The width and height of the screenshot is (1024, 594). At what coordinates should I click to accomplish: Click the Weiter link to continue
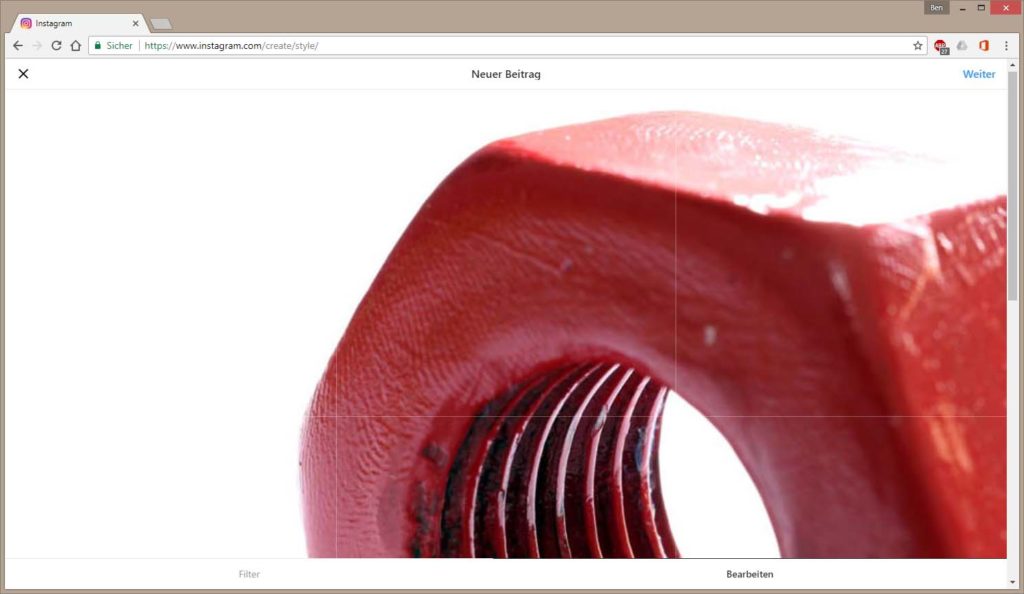click(x=978, y=74)
